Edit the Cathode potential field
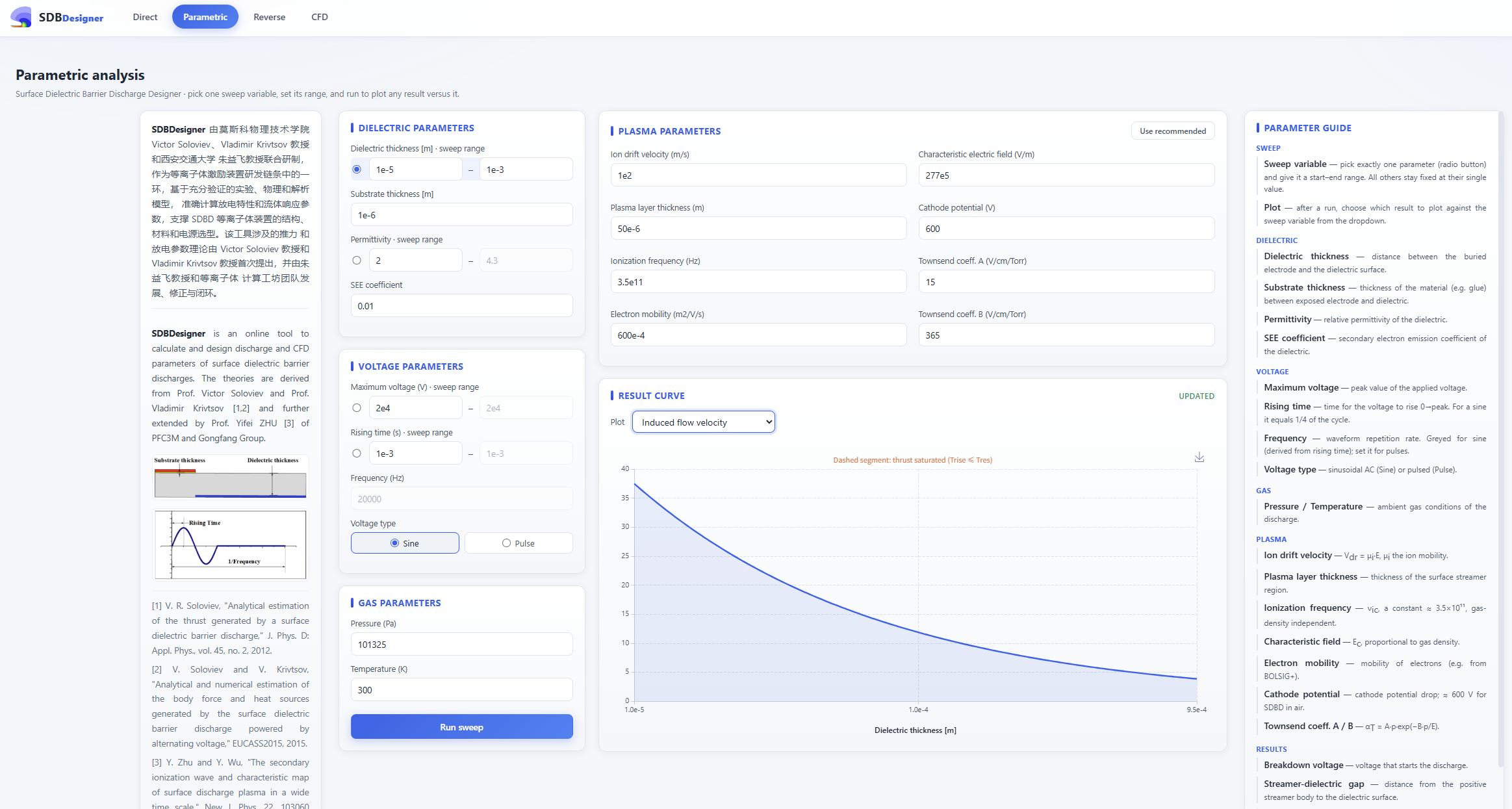1512x809 pixels. (1066, 229)
